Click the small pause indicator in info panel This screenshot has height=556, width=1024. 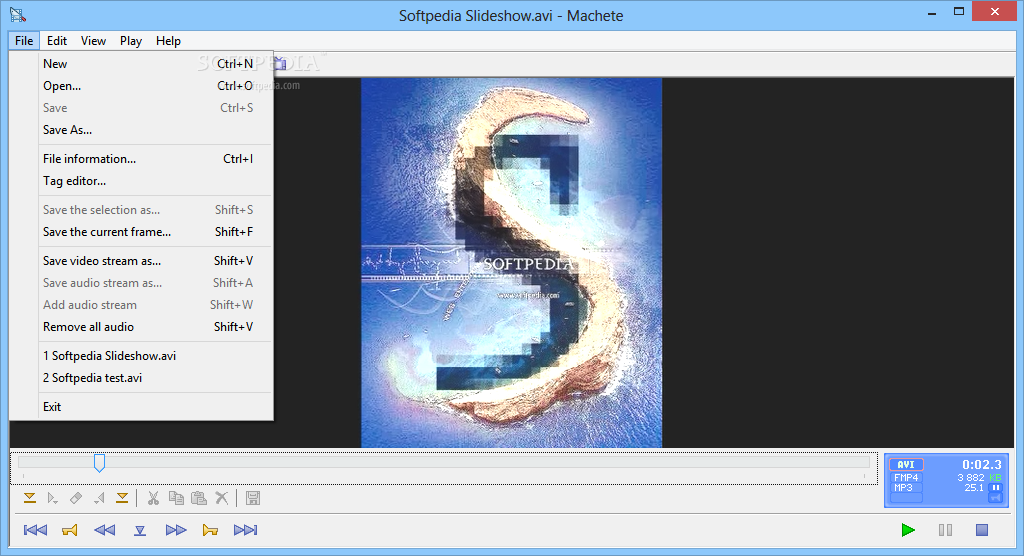tap(996, 487)
